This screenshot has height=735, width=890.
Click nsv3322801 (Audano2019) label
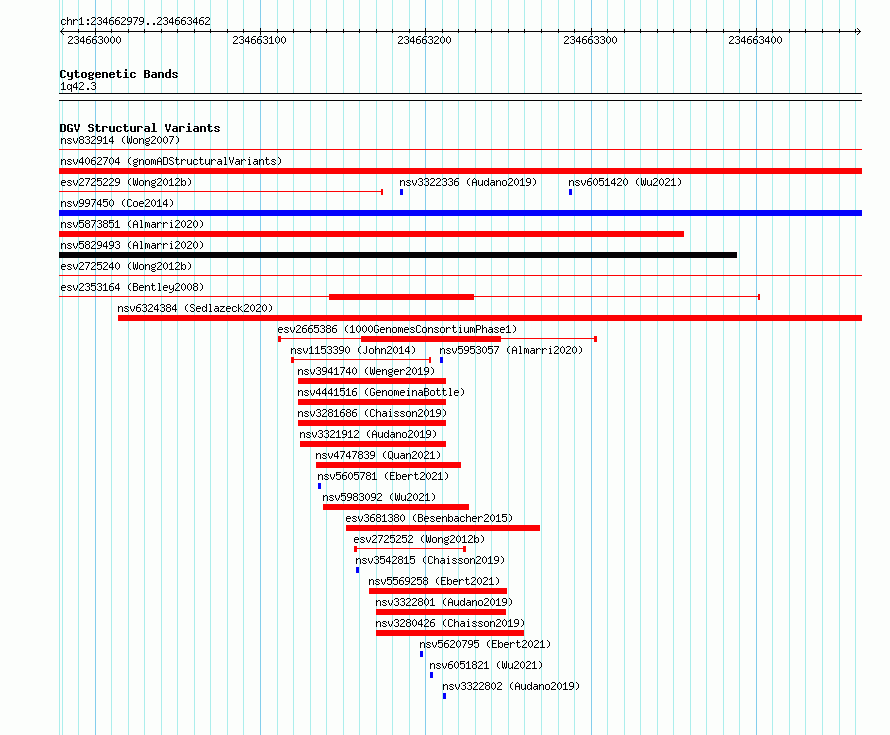[444, 602]
